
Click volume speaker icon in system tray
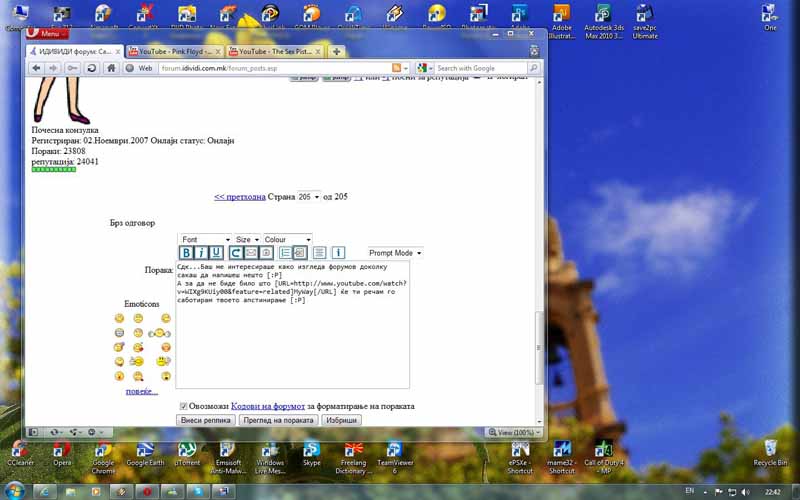745,492
